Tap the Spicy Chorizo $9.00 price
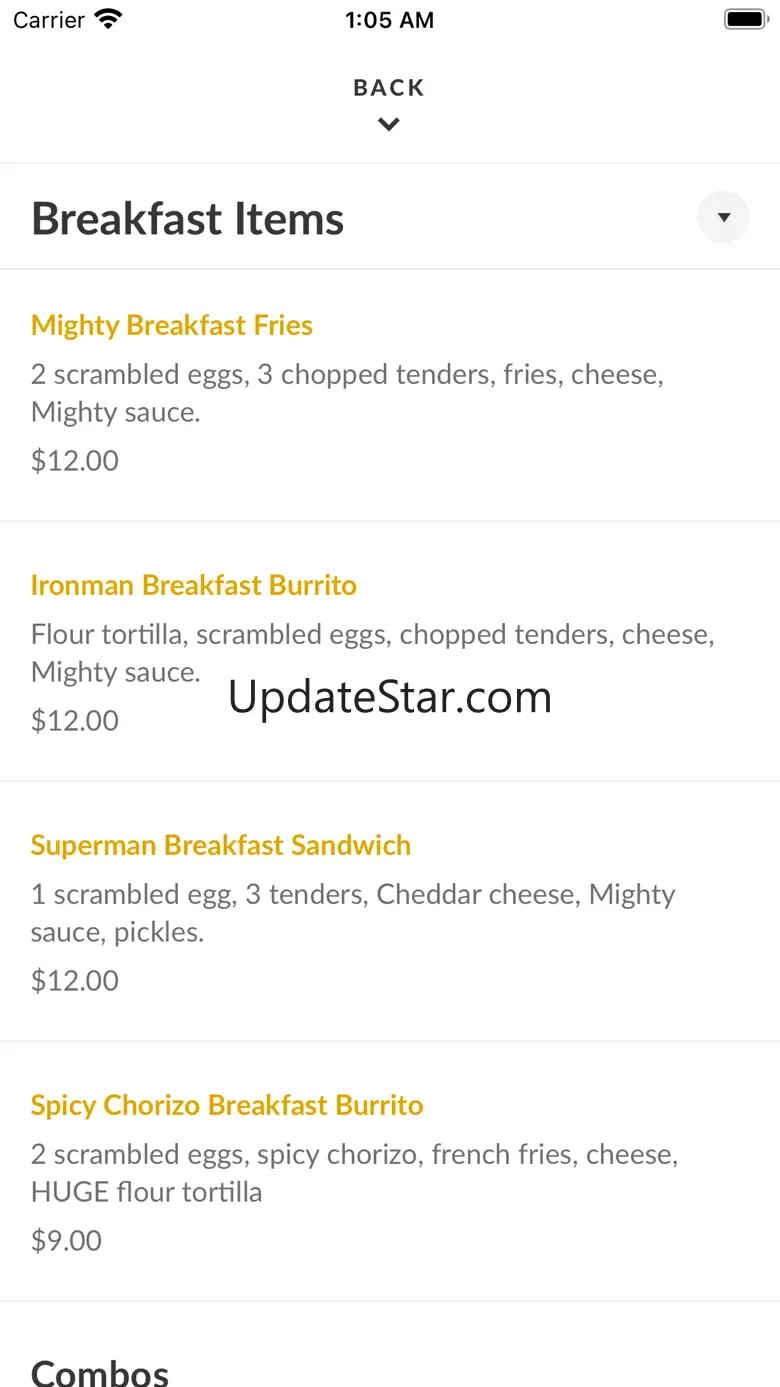Screen dimensions: 780x1387 [x=67, y=1241]
